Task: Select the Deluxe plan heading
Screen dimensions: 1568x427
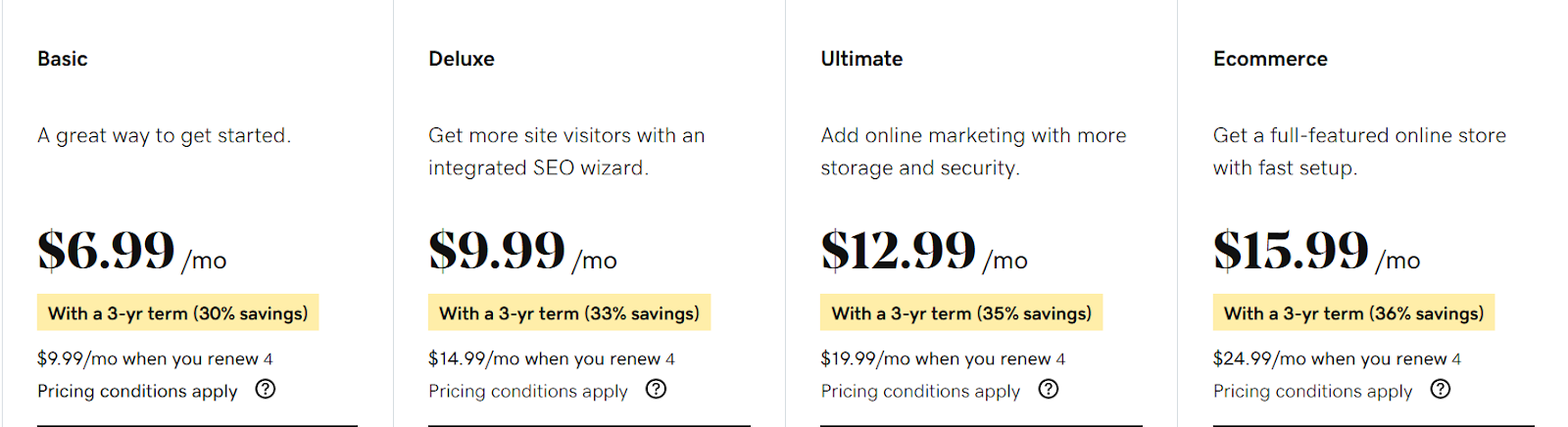Action: pyautogui.click(x=462, y=59)
